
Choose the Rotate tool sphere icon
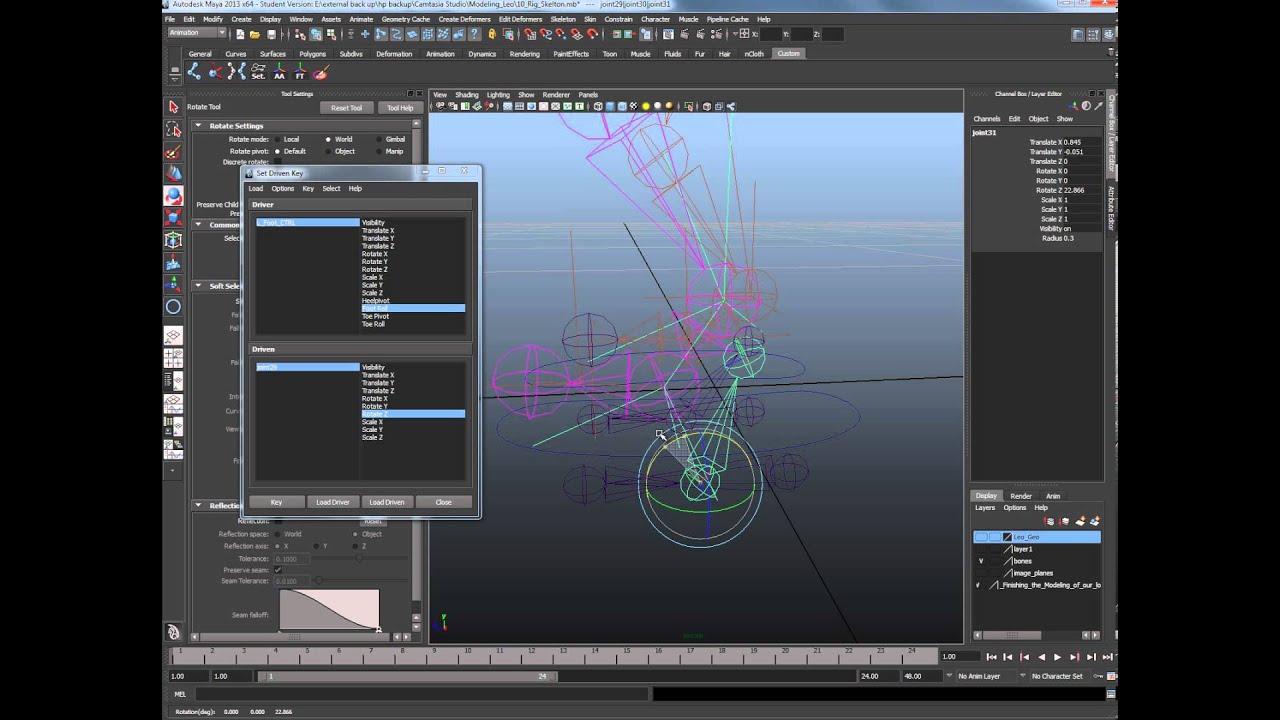173,196
